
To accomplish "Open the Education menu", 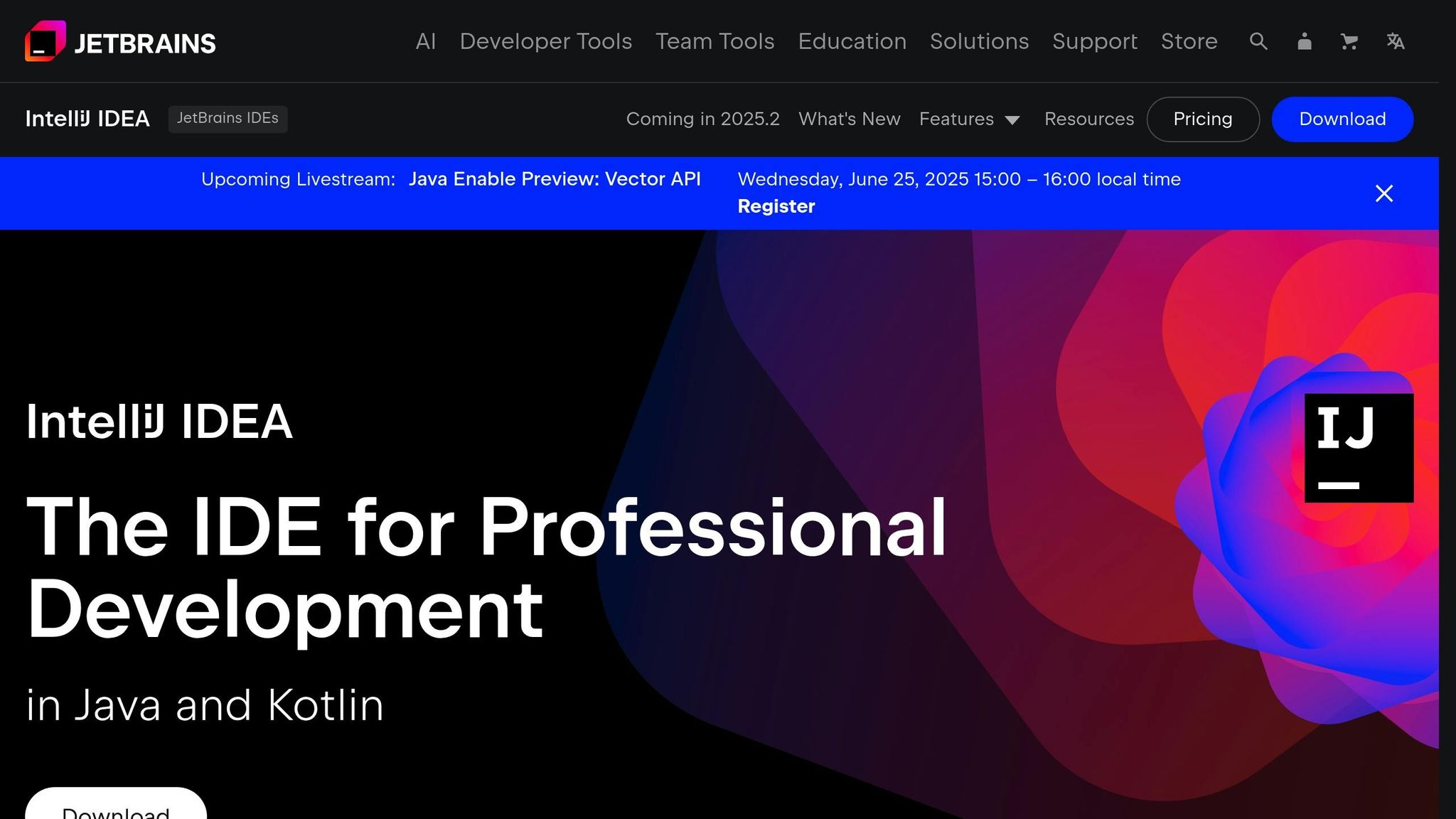I will [x=852, y=41].
